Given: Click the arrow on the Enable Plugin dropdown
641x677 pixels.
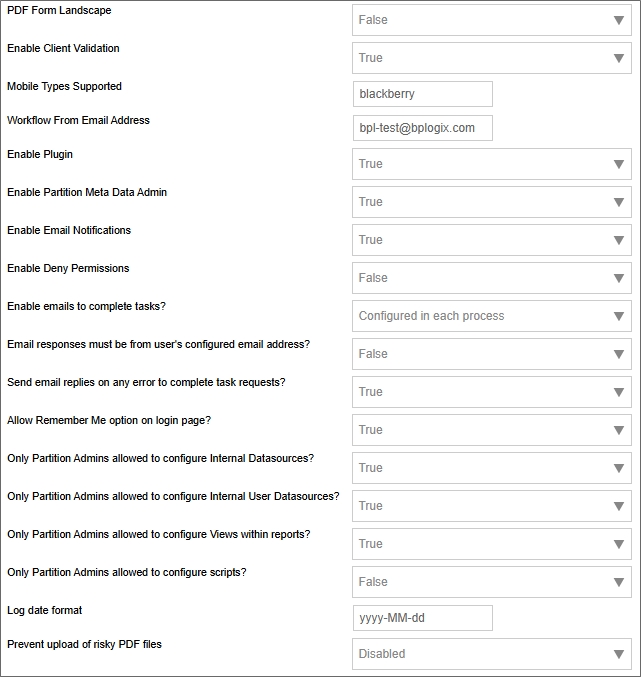Looking at the screenshot, I should click(x=619, y=164).
